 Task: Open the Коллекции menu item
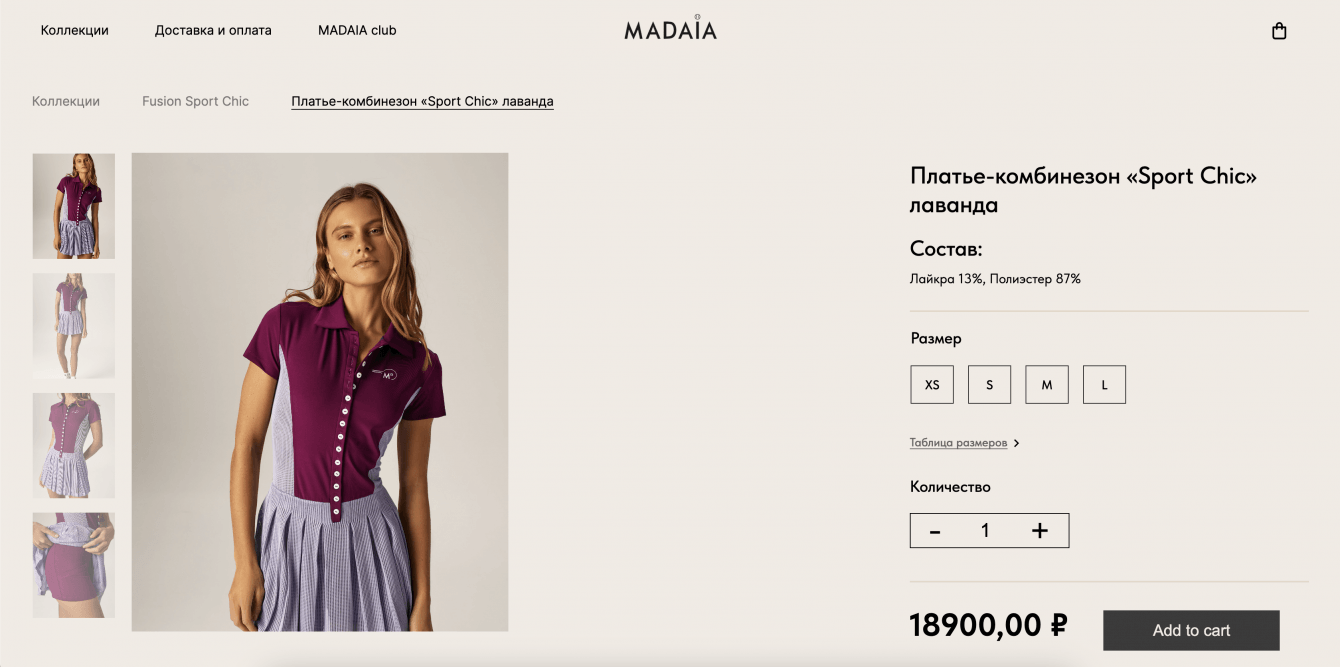(75, 30)
